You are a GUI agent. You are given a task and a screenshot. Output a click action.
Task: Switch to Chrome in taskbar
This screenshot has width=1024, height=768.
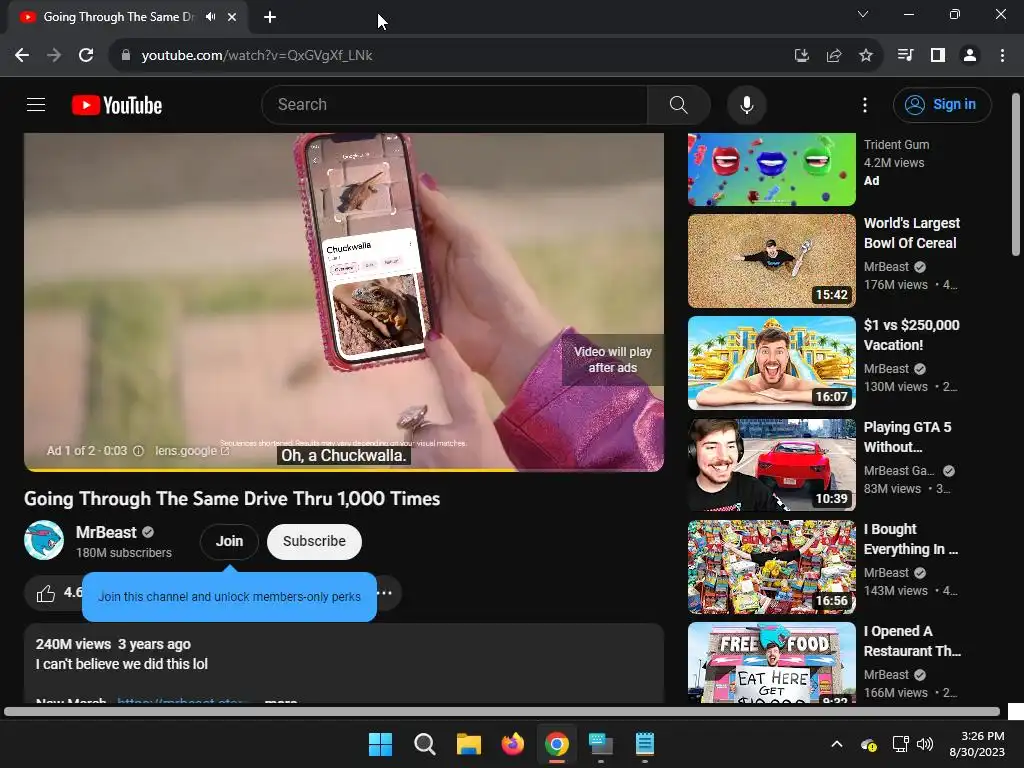556,744
